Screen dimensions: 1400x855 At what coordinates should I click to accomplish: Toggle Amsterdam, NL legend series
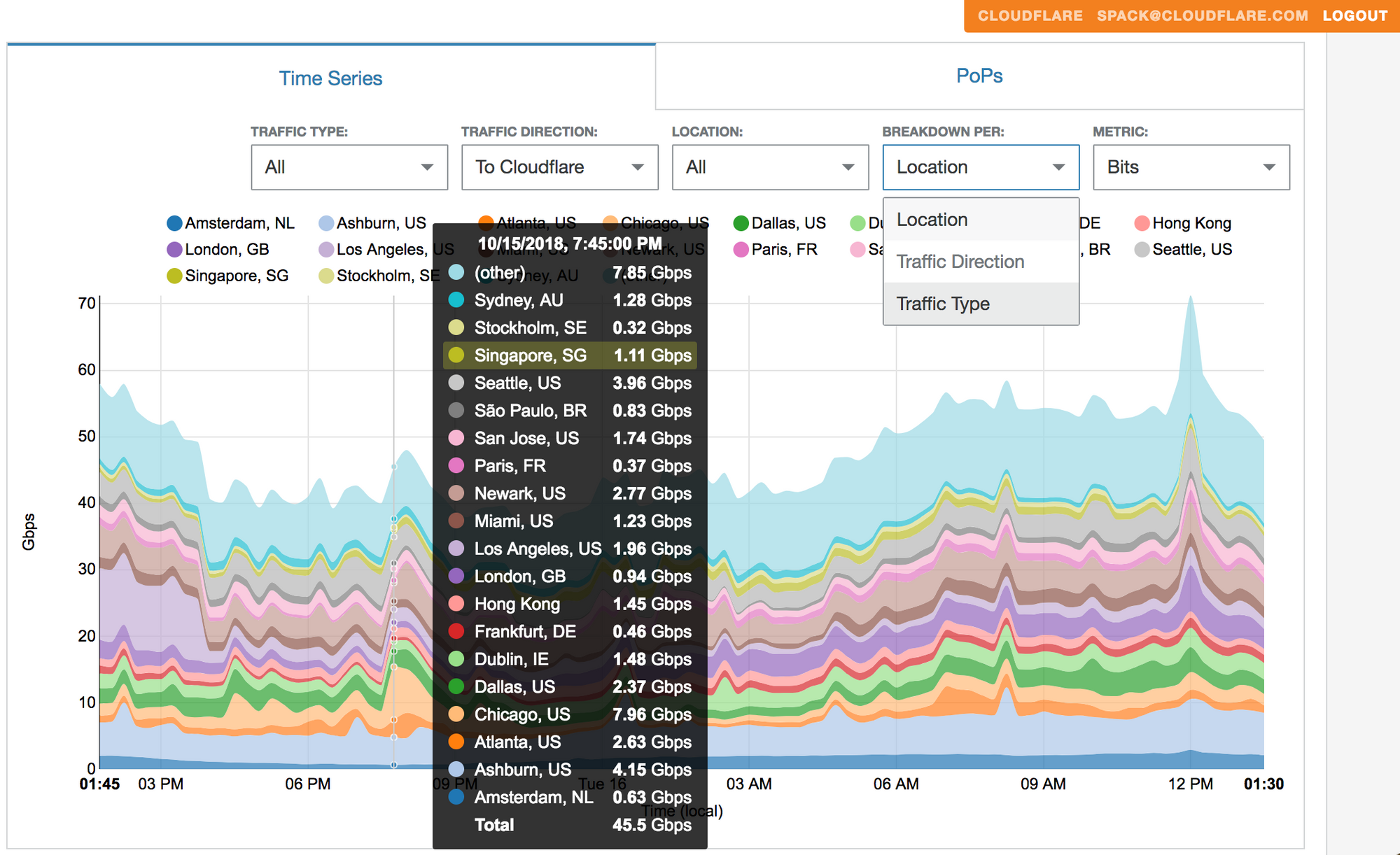point(231,223)
